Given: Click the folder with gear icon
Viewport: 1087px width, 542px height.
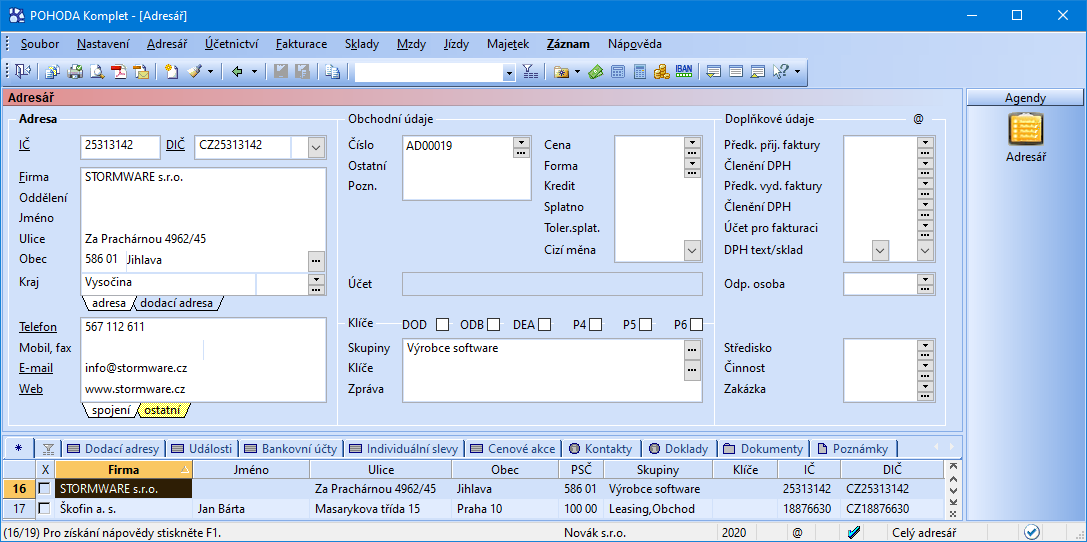Looking at the screenshot, I should pyautogui.click(x=562, y=71).
